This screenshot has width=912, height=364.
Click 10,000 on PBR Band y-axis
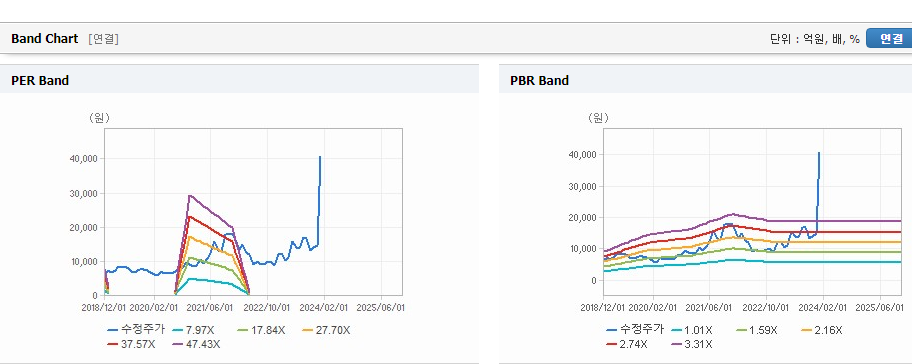point(583,249)
